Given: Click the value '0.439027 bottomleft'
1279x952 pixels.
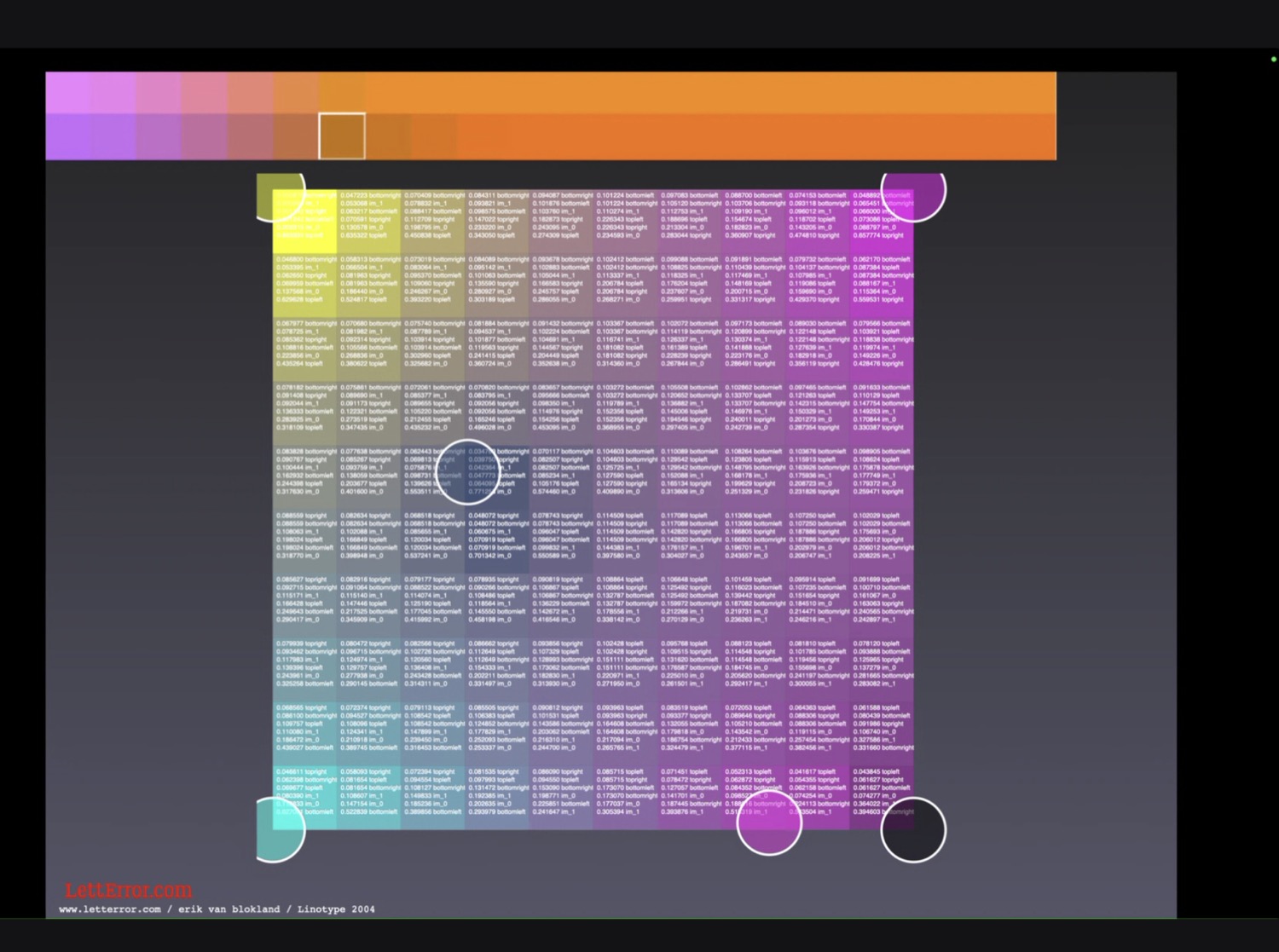Looking at the screenshot, I should point(305,747).
